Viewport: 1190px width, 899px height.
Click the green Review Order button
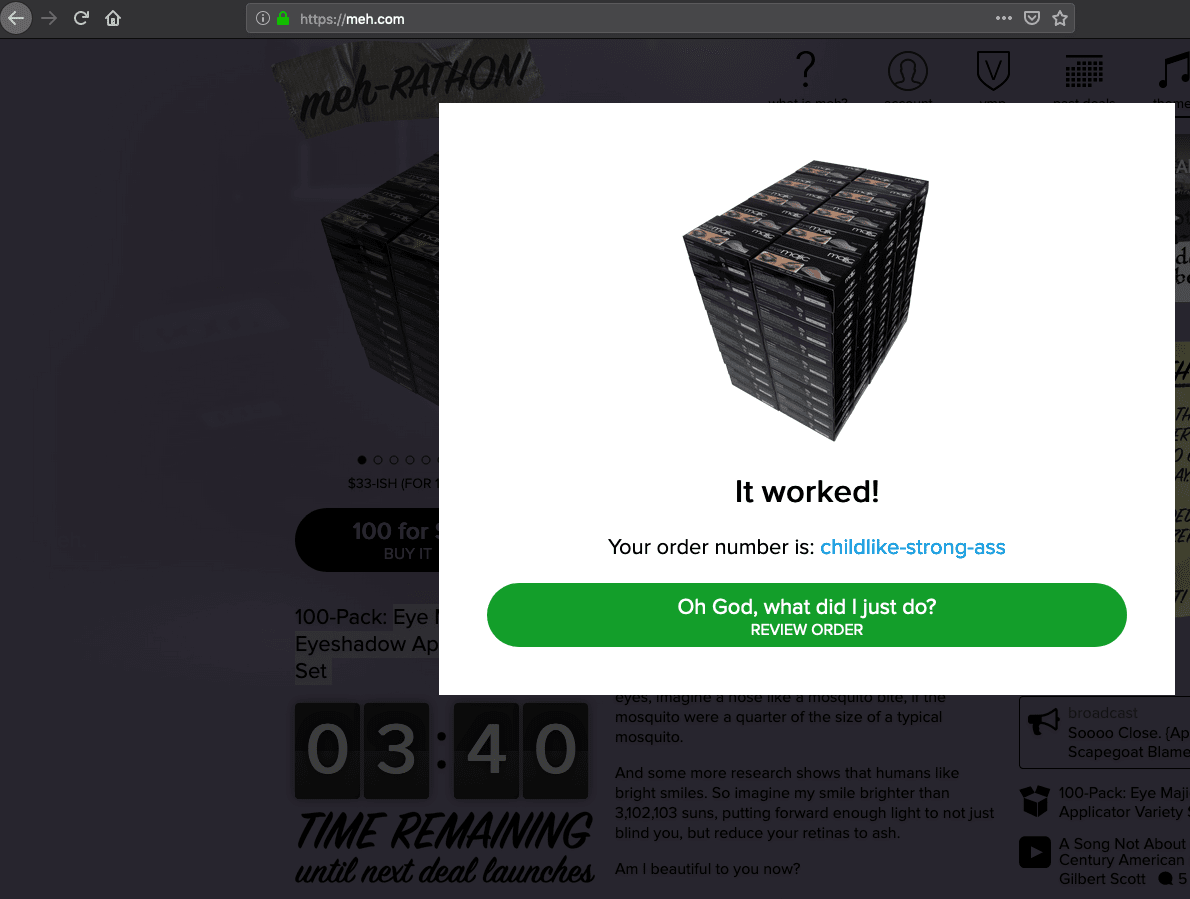coord(807,615)
